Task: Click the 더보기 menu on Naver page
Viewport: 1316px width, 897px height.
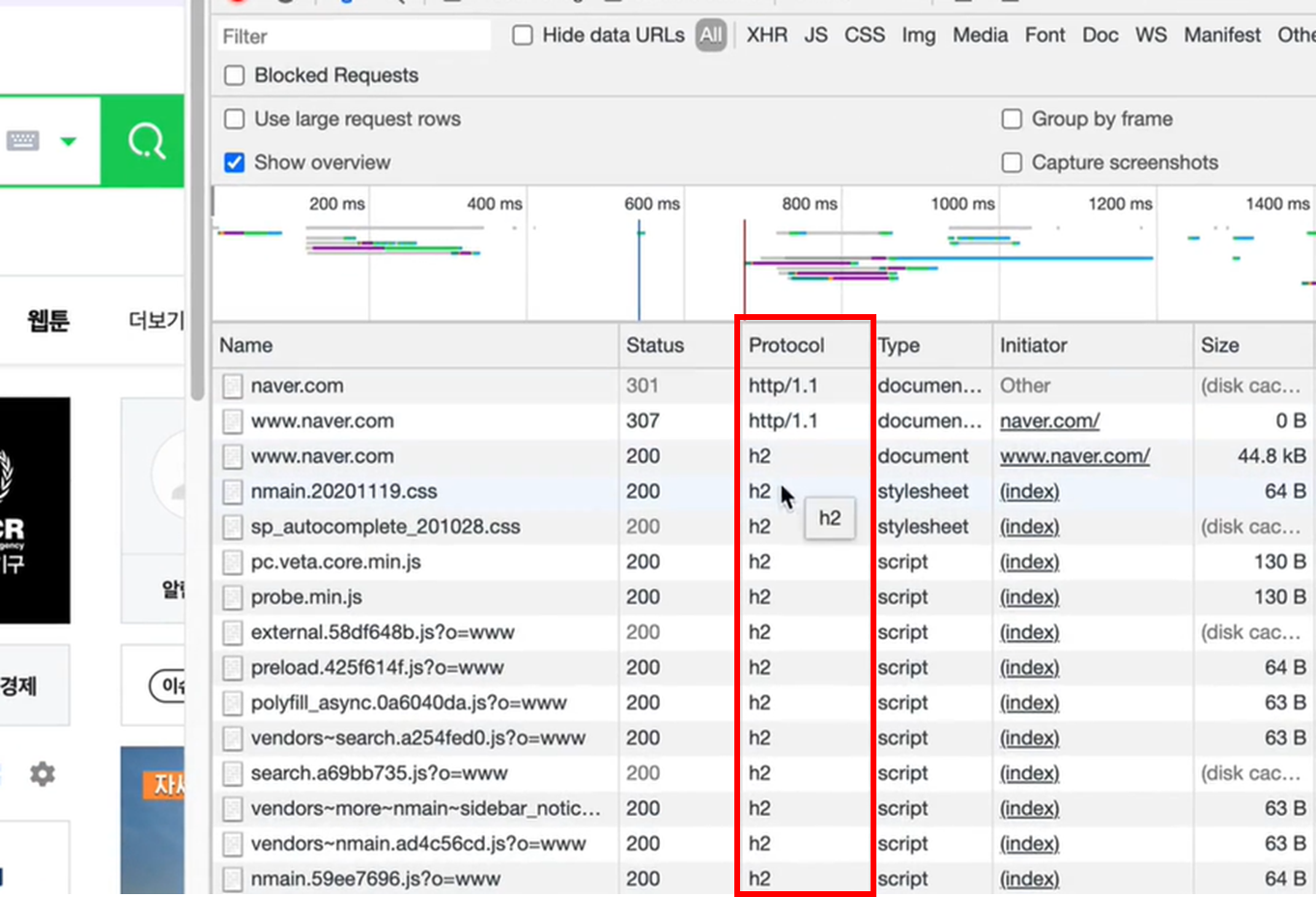Action: click(157, 320)
